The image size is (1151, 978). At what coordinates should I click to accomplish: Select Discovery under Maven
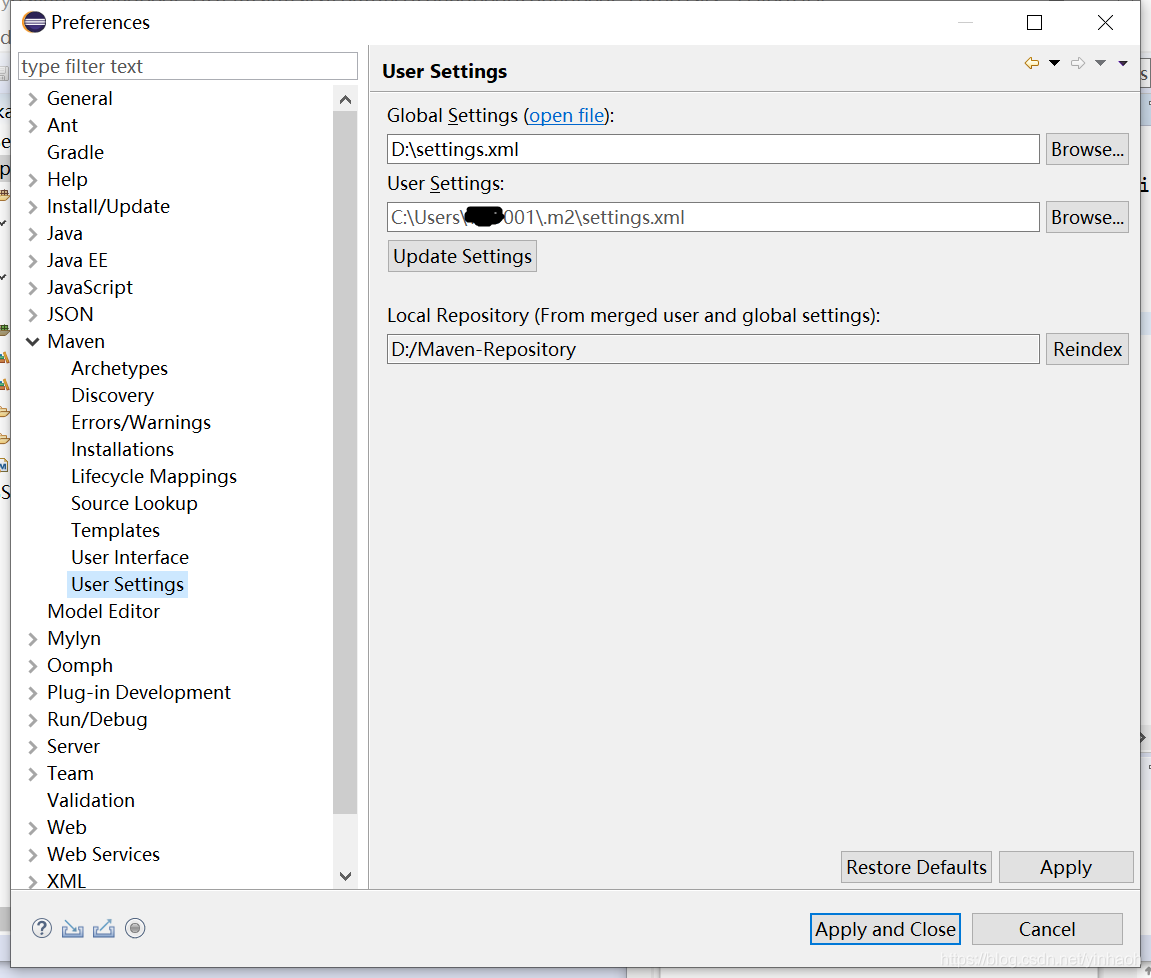pyautogui.click(x=112, y=396)
